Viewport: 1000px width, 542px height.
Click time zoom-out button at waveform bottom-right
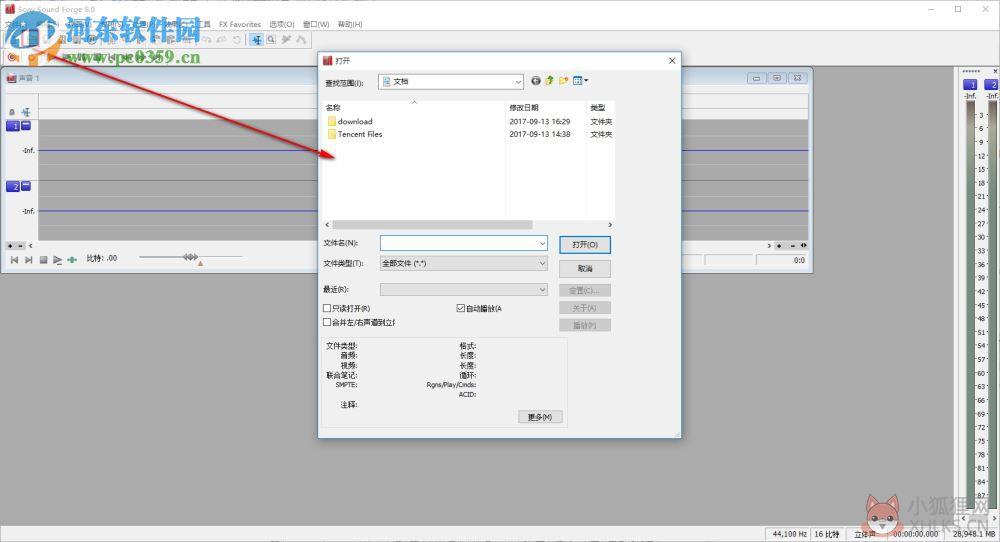tap(793, 245)
